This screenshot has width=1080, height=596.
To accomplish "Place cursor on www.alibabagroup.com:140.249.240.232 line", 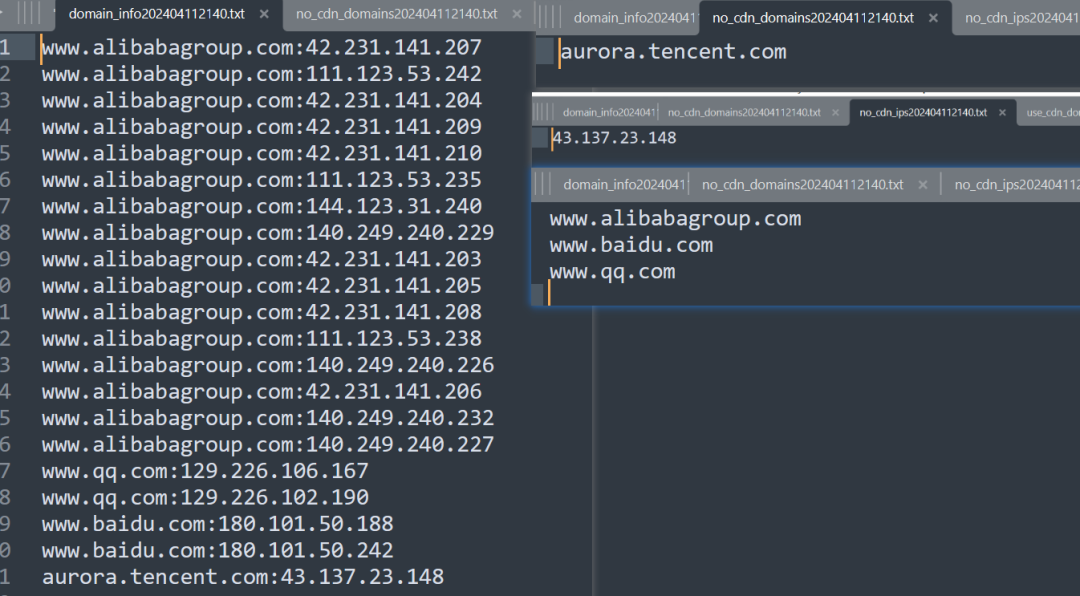I will click(268, 418).
